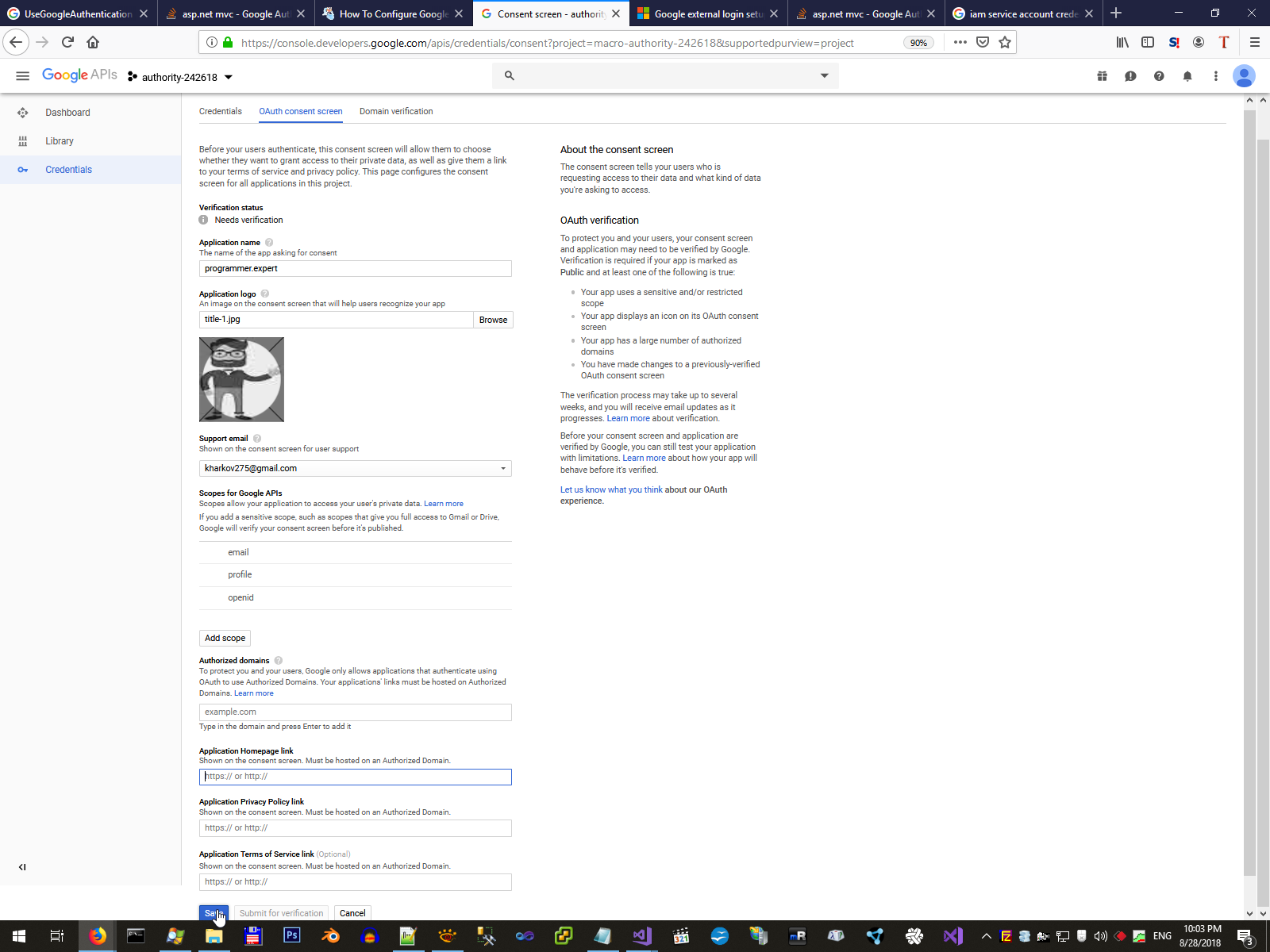Click the Application Terms of Service link field
The width and height of the screenshot is (1270, 952).
point(355,882)
